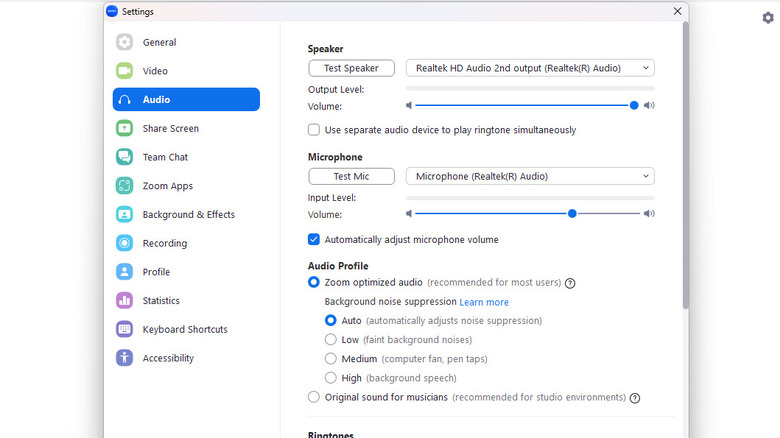Enable separate audio device for ringtone checkbox

tap(314, 130)
